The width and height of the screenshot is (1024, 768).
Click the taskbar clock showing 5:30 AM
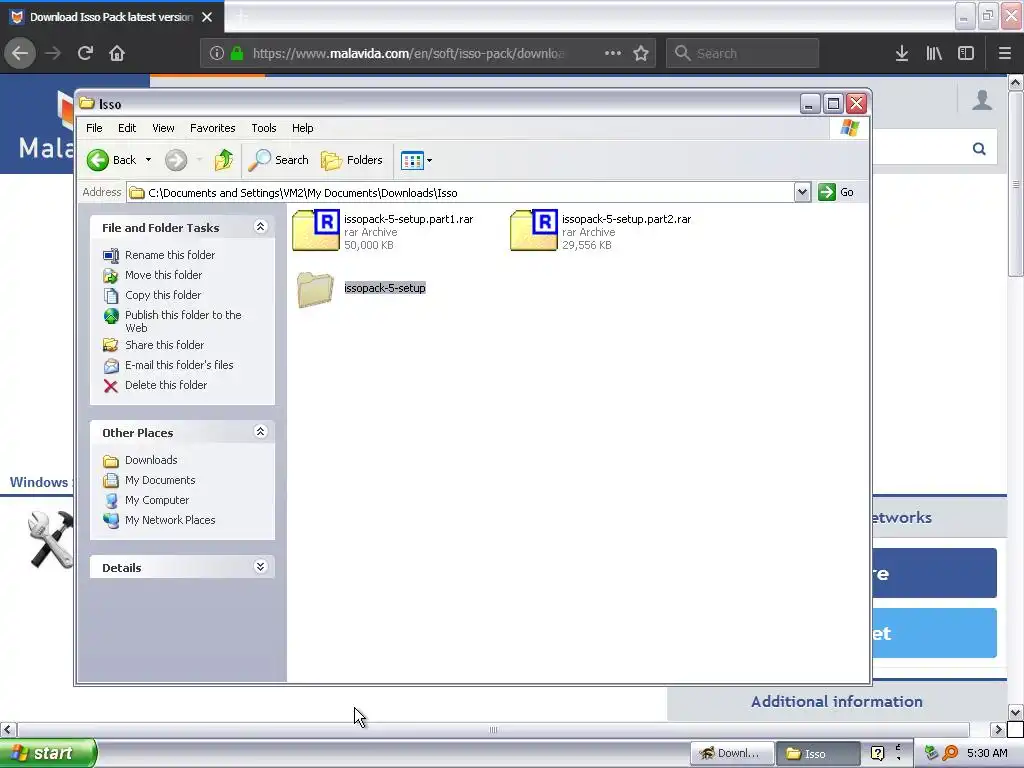pos(987,754)
